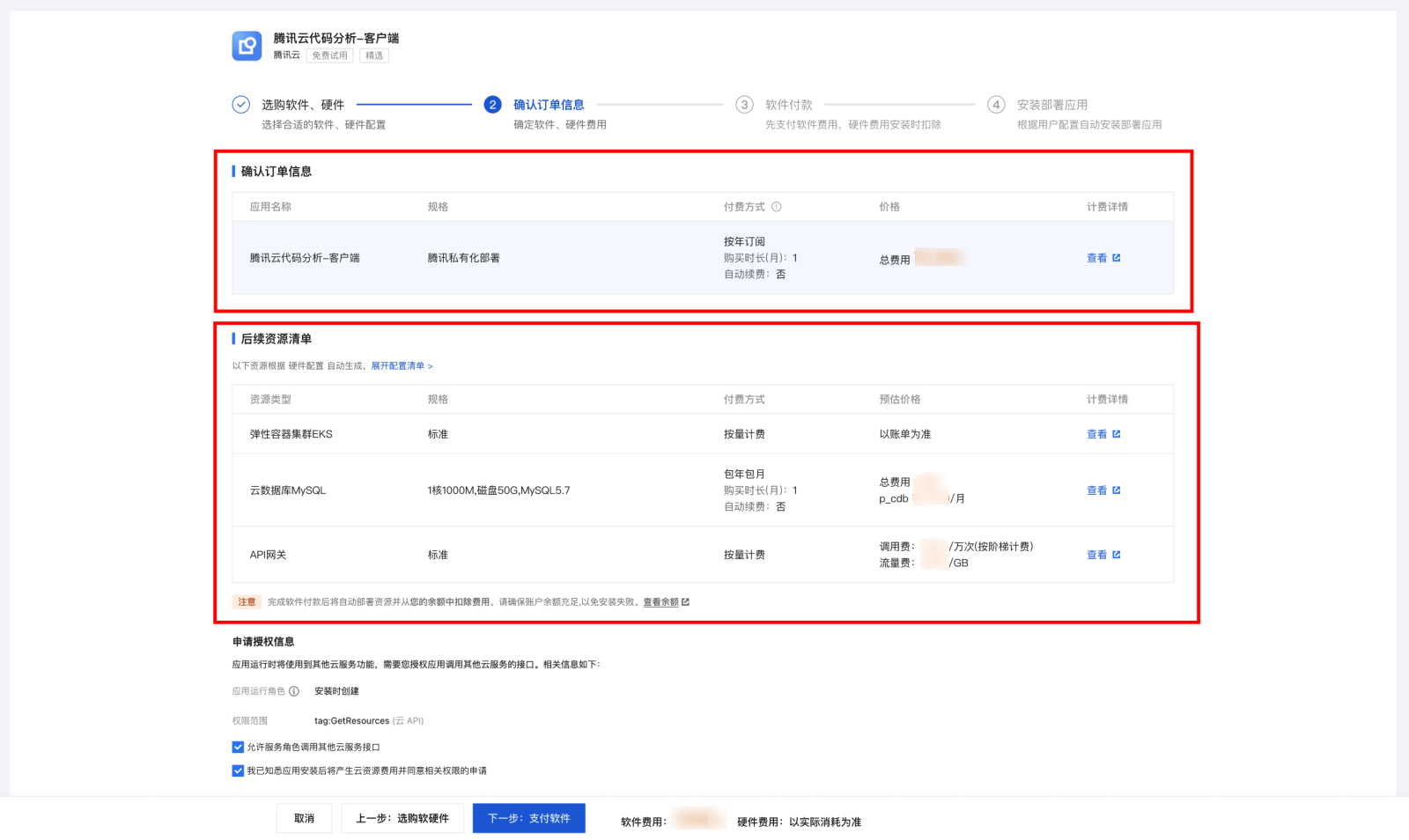This screenshot has width=1409, height=840.
Task: Click the 精选 tag under app title
Action: click(374, 55)
